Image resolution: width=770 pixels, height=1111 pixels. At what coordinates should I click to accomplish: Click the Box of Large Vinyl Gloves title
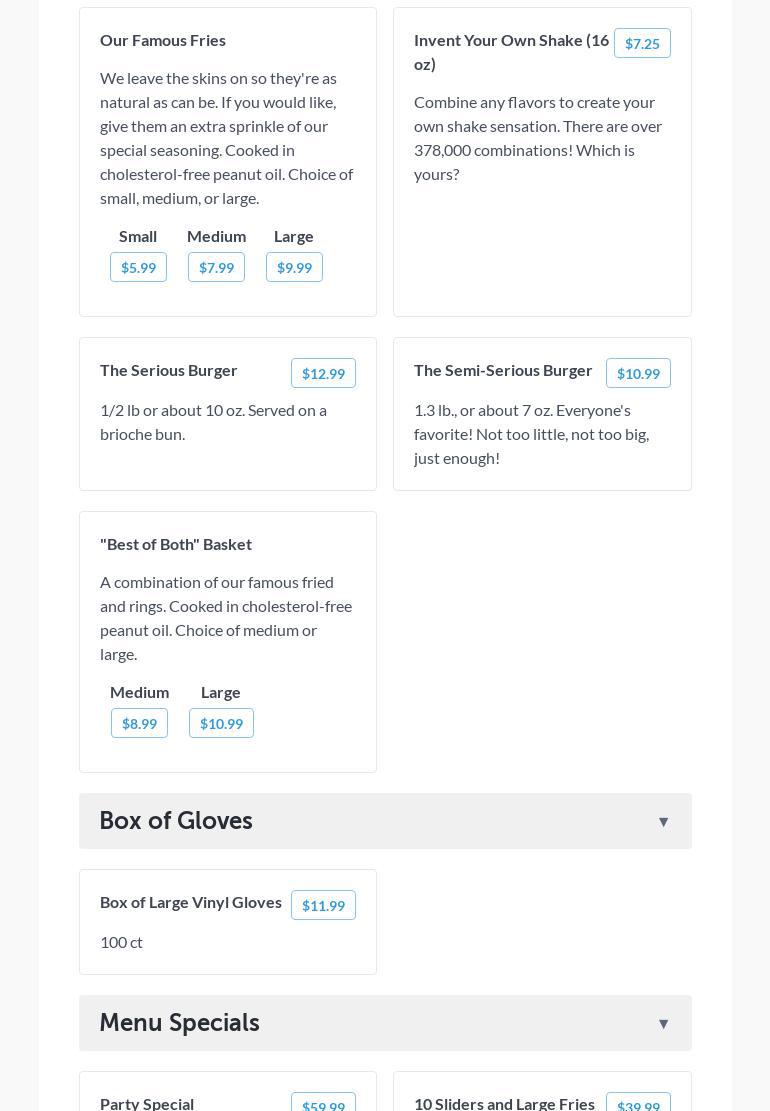point(191,902)
